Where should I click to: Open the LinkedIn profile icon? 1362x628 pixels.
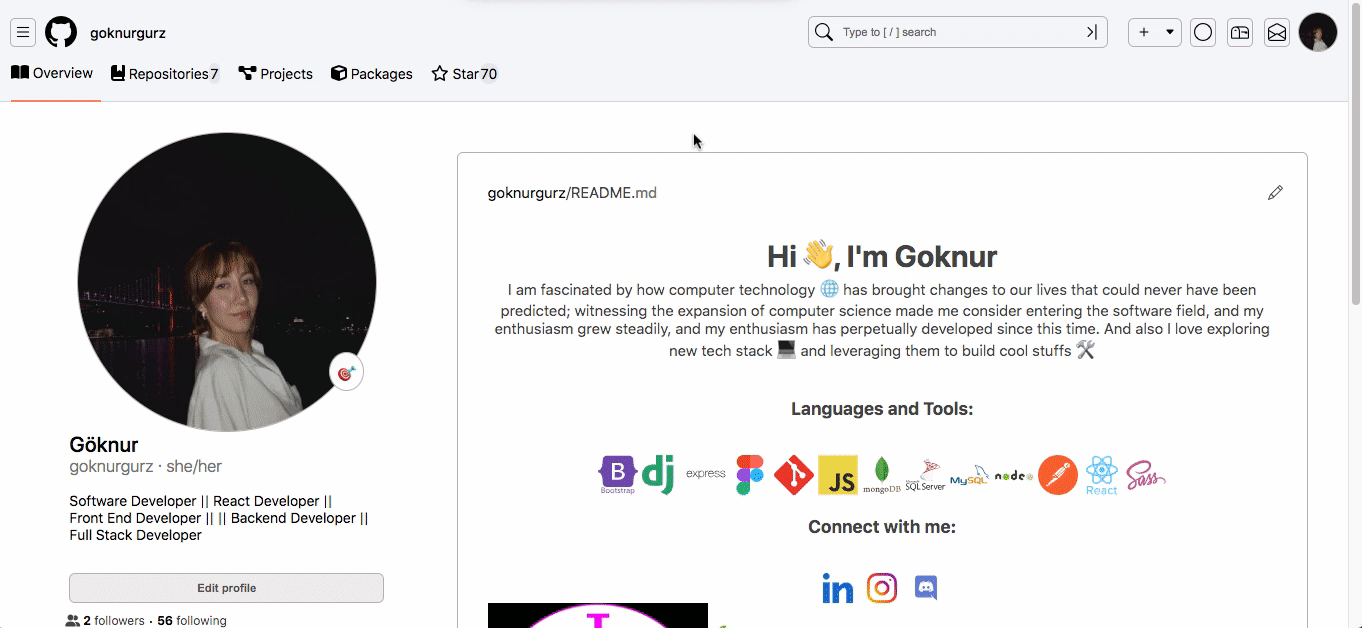coord(837,588)
